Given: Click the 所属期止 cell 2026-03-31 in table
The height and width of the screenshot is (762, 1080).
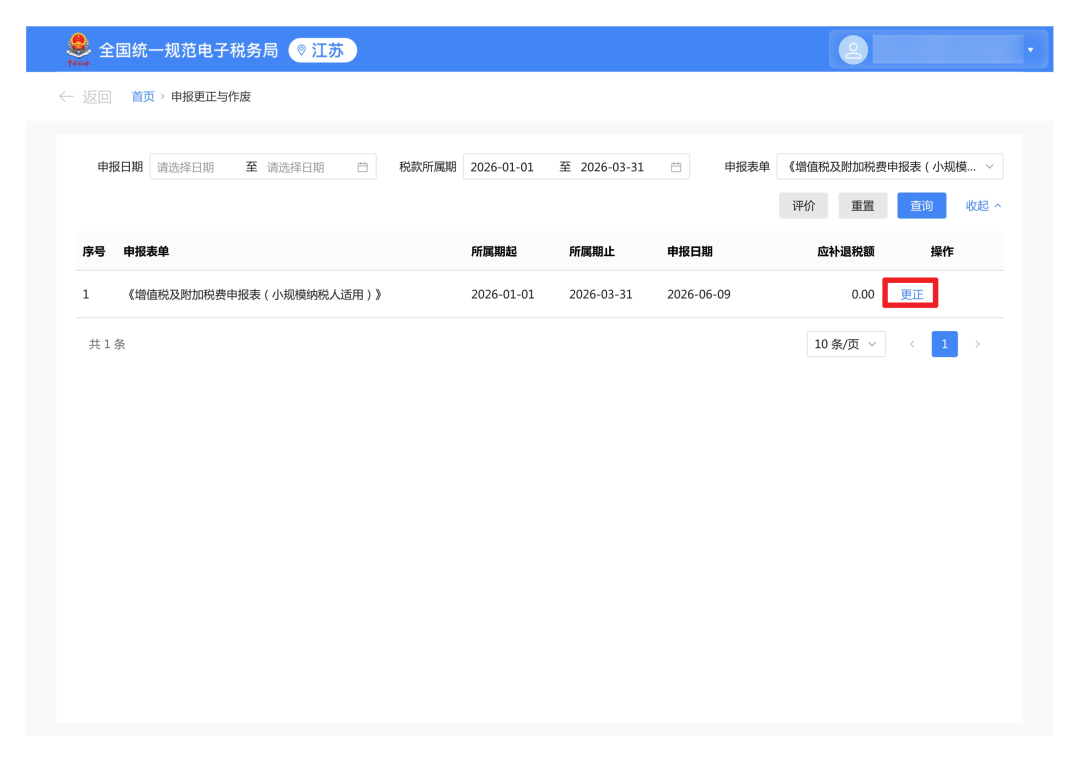Looking at the screenshot, I should click(x=601, y=294).
